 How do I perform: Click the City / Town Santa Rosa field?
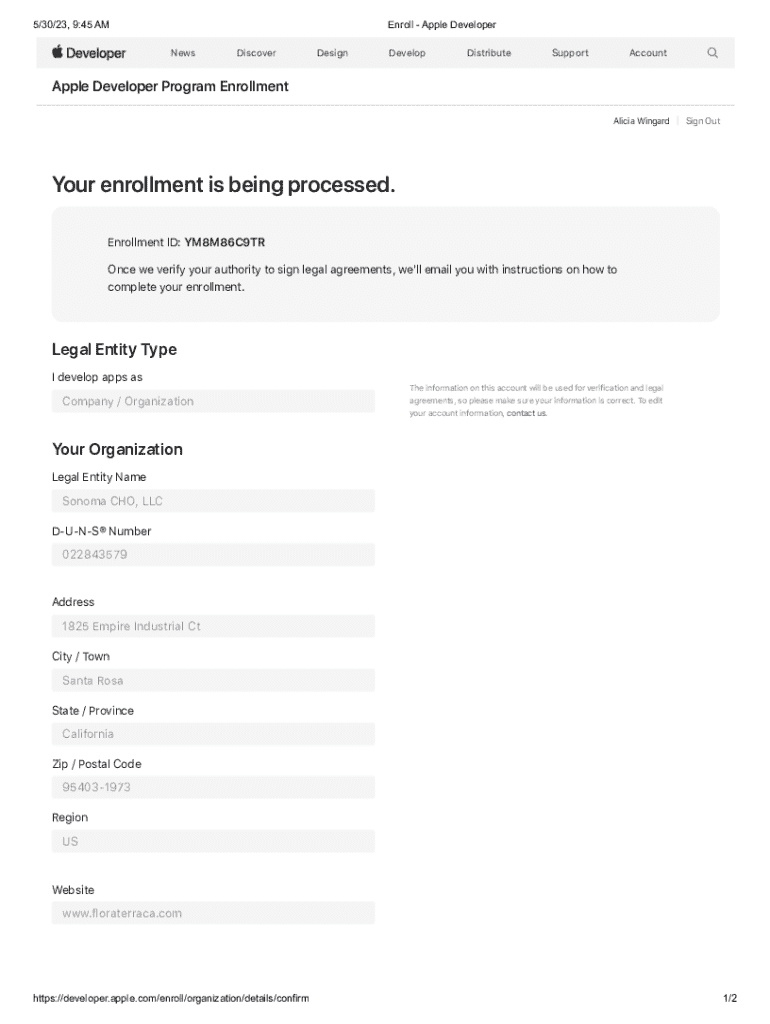click(x=213, y=680)
